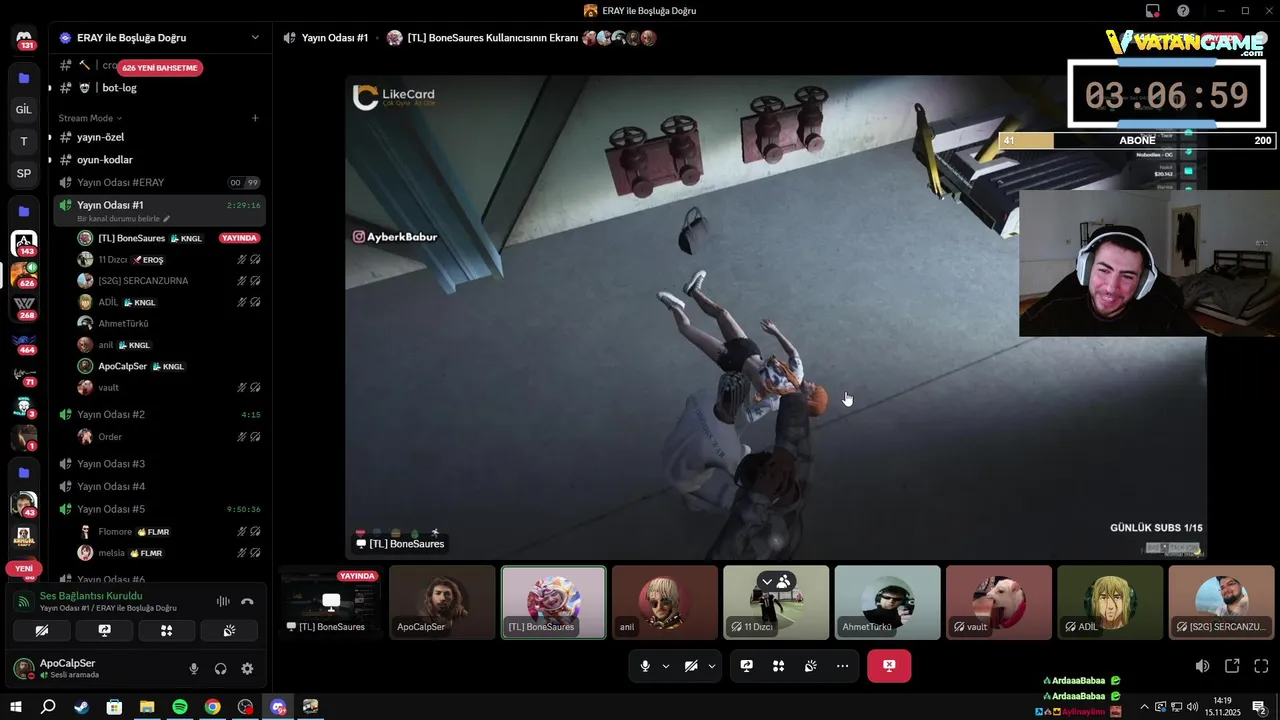
Task: Open the bot-log channel
Action: pos(160,88)
